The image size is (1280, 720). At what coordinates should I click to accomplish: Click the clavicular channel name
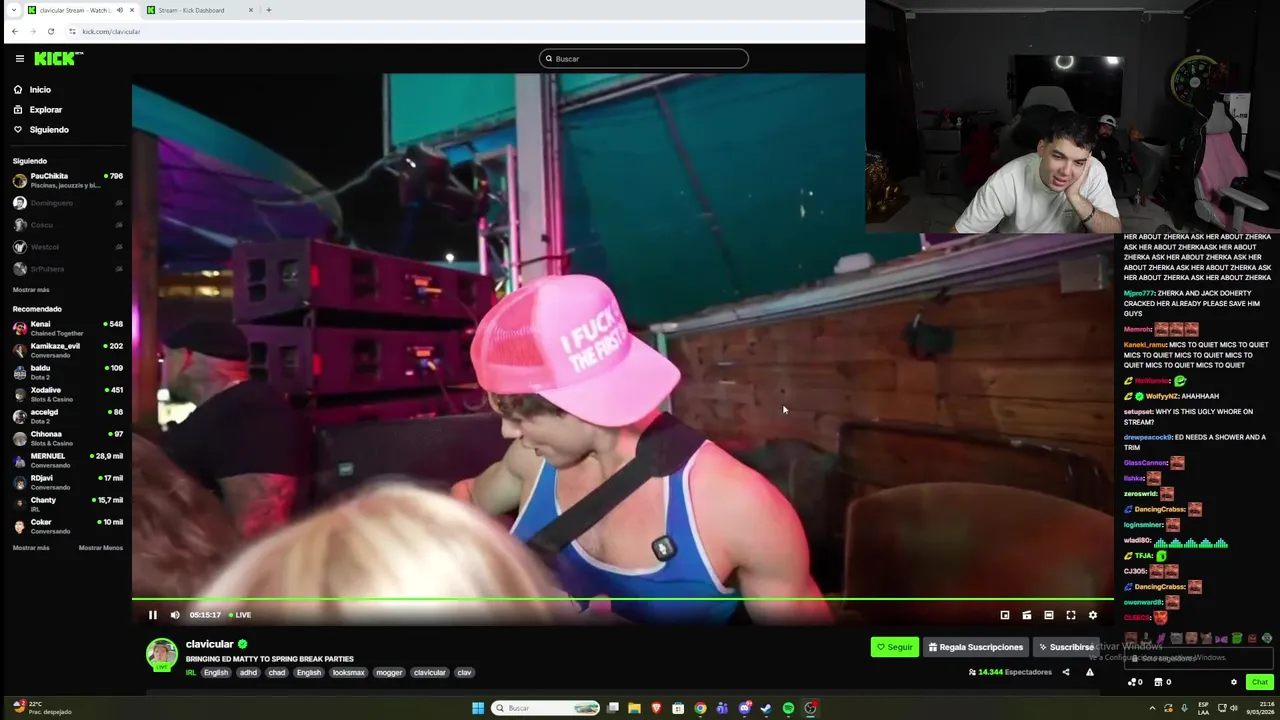click(x=209, y=644)
